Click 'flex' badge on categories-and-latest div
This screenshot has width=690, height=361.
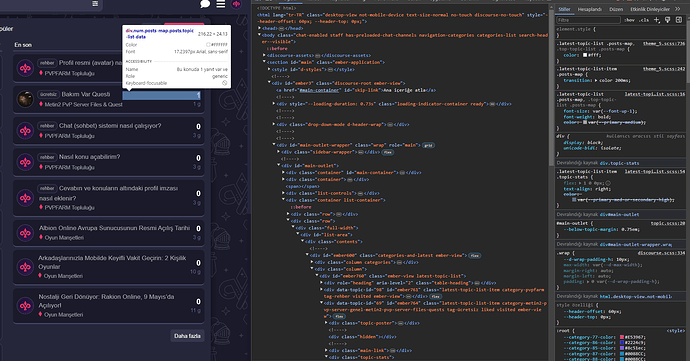coord(474,255)
